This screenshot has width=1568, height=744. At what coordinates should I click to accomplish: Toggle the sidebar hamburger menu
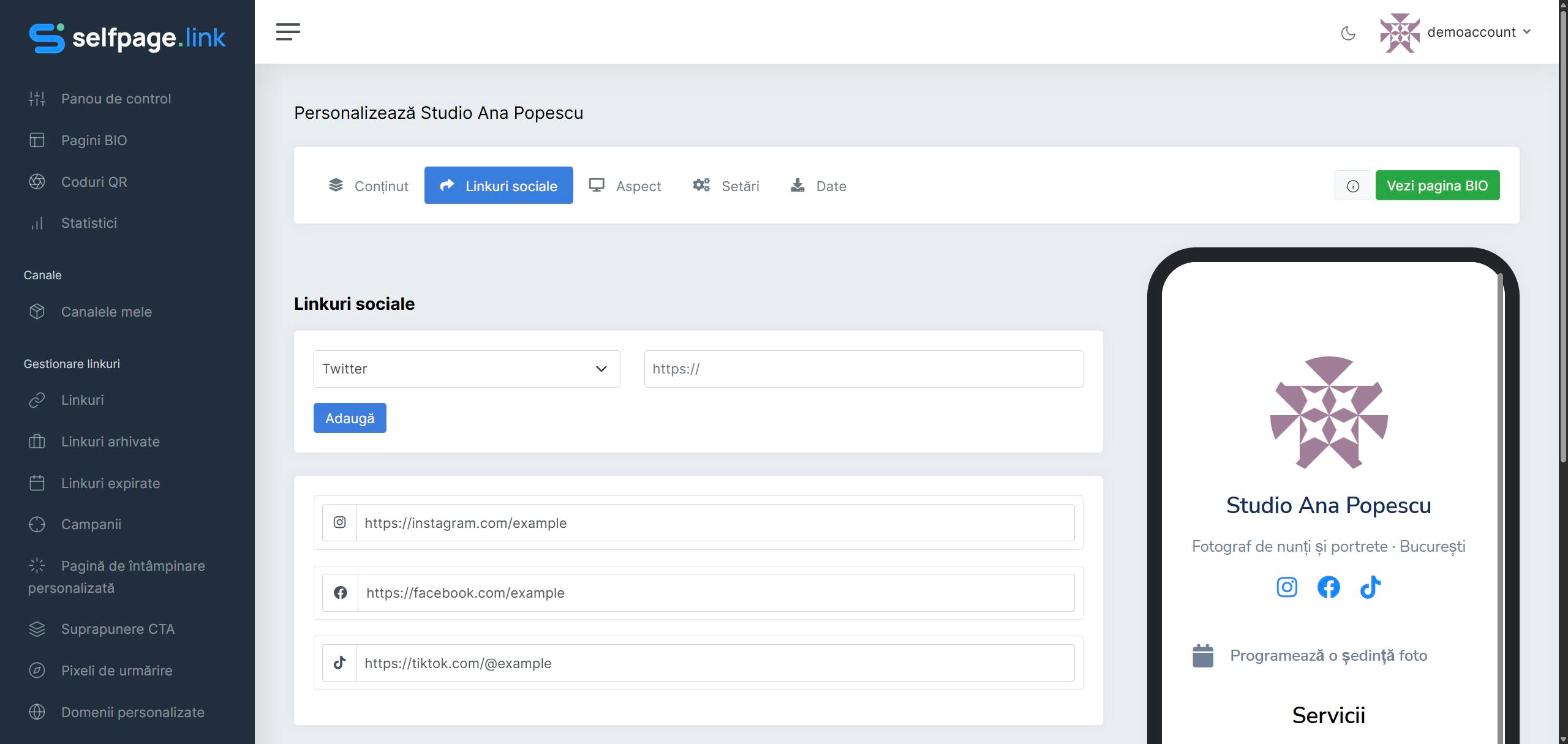click(288, 32)
